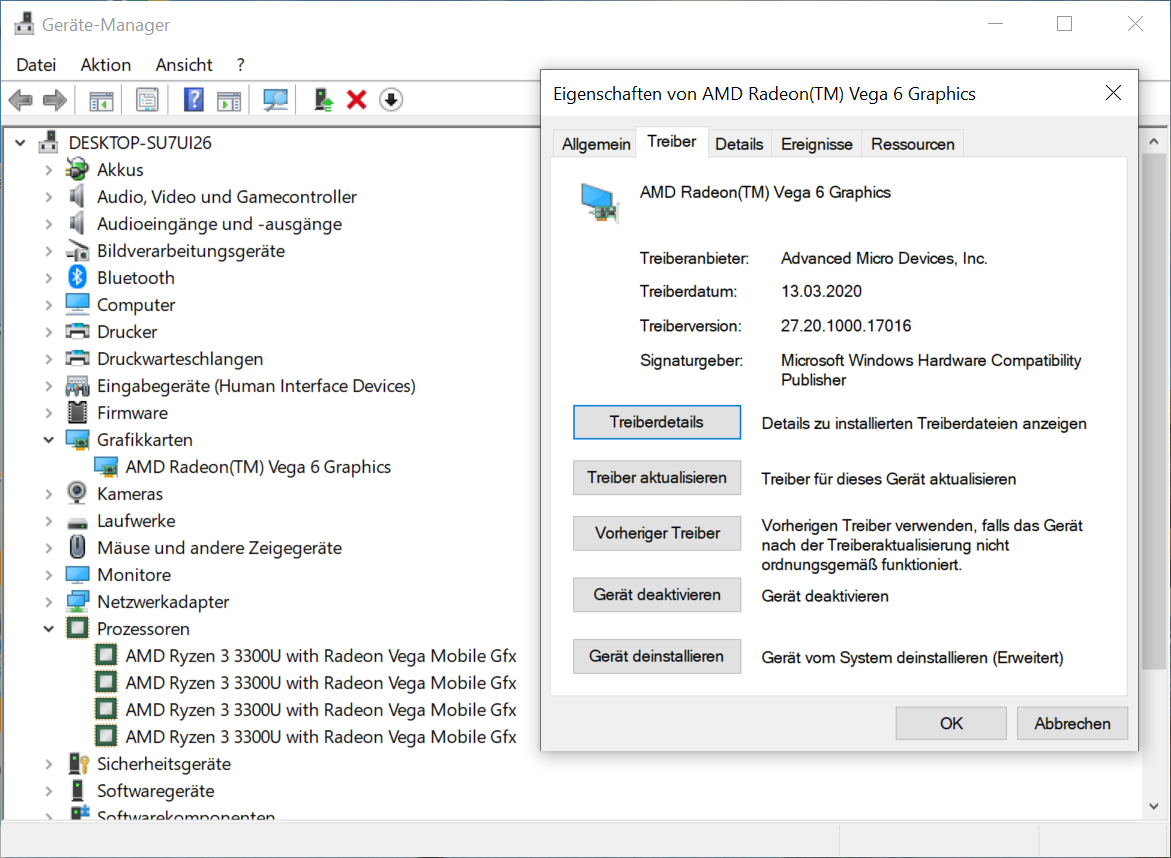Screen dimensions: 1171x858
Task: Click the show/hide console tree icon
Action: [101, 100]
